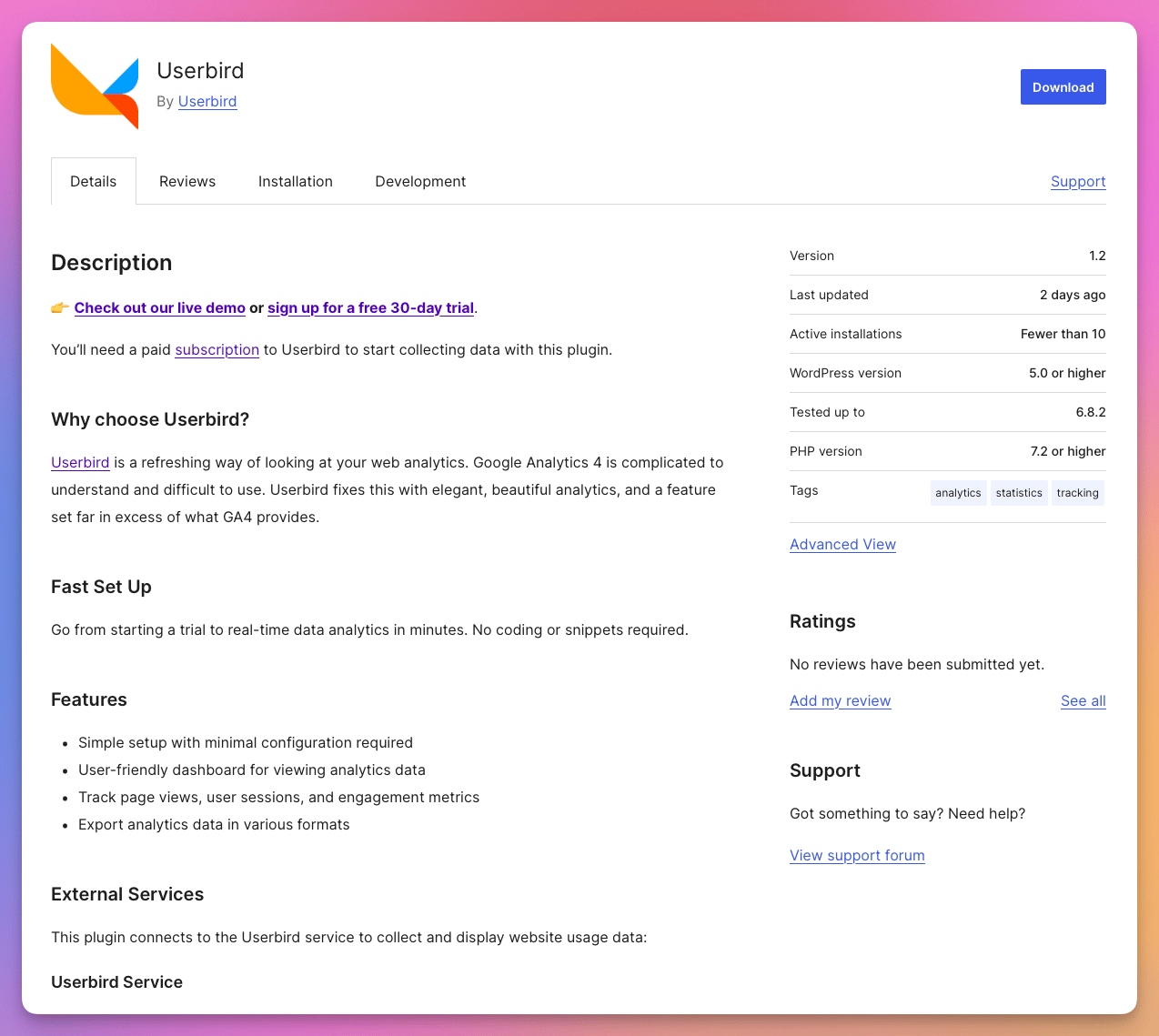Switch to the Reviews tab

coord(186,181)
